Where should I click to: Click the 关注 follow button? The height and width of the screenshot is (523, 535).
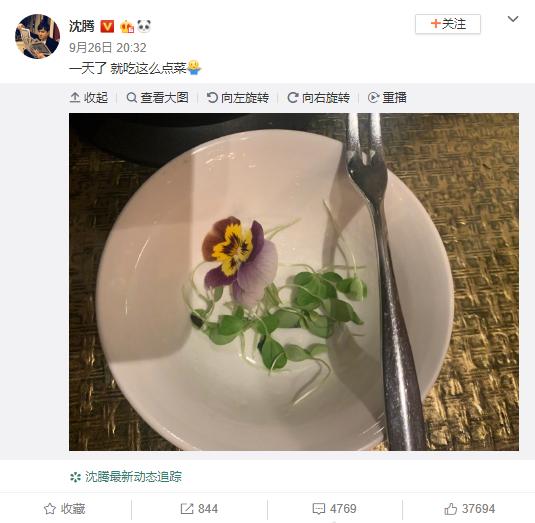coord(448,24)
